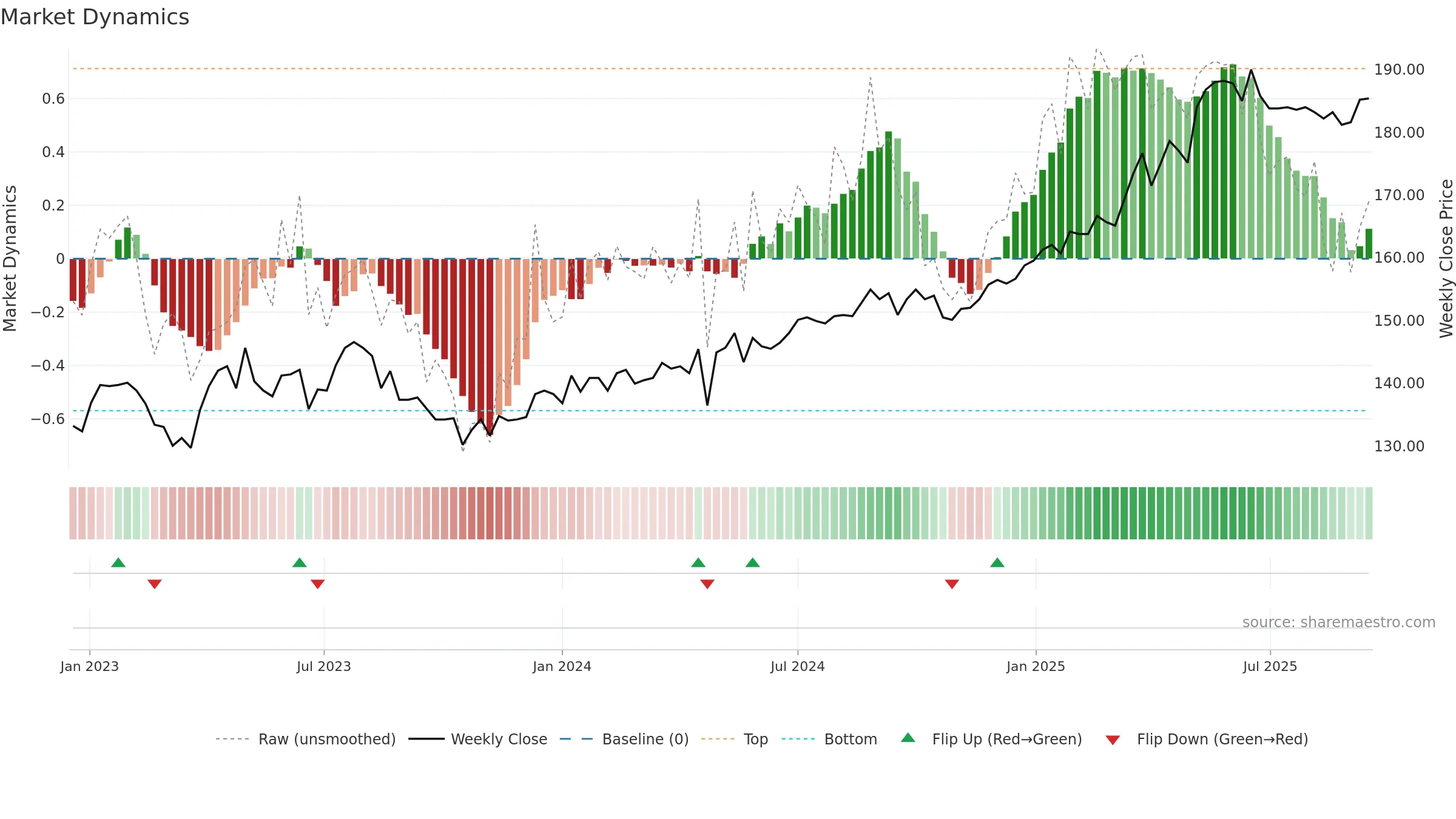This screenshot has height=819, width=1456.
Task: Click the cyan dashed Bottom threshold line
Action: click(x=720, y=411)
